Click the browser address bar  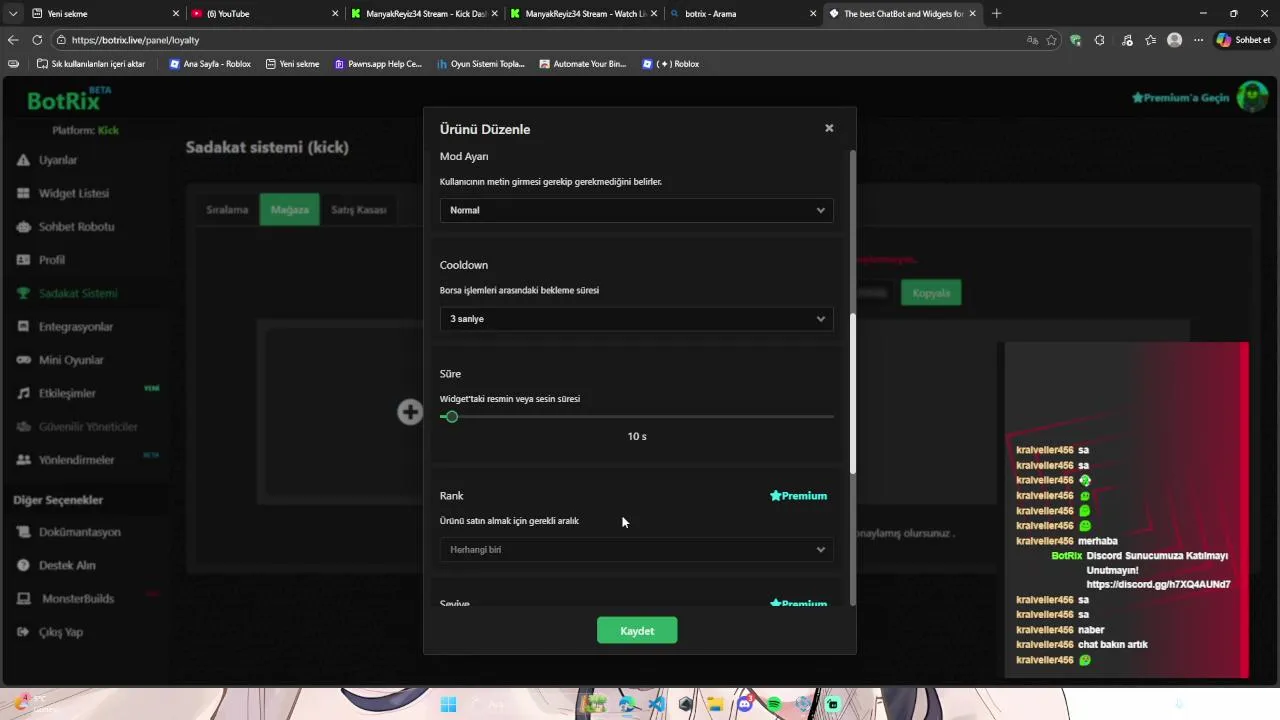(540, 40)
